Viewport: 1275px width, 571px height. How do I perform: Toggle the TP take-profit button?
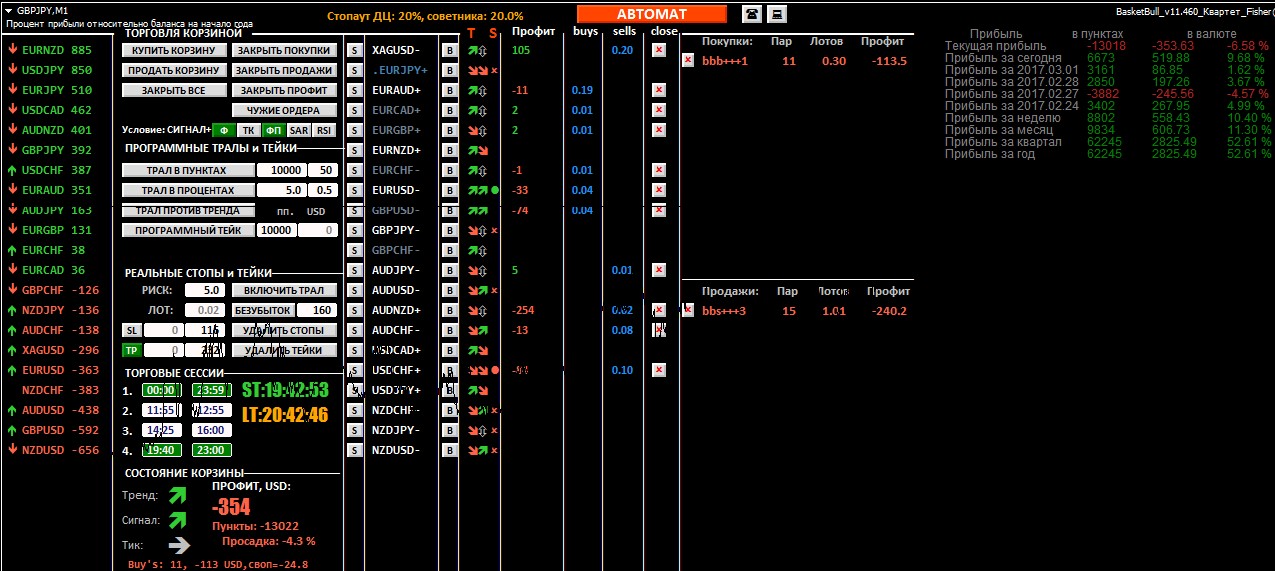[x=132, y=350]
